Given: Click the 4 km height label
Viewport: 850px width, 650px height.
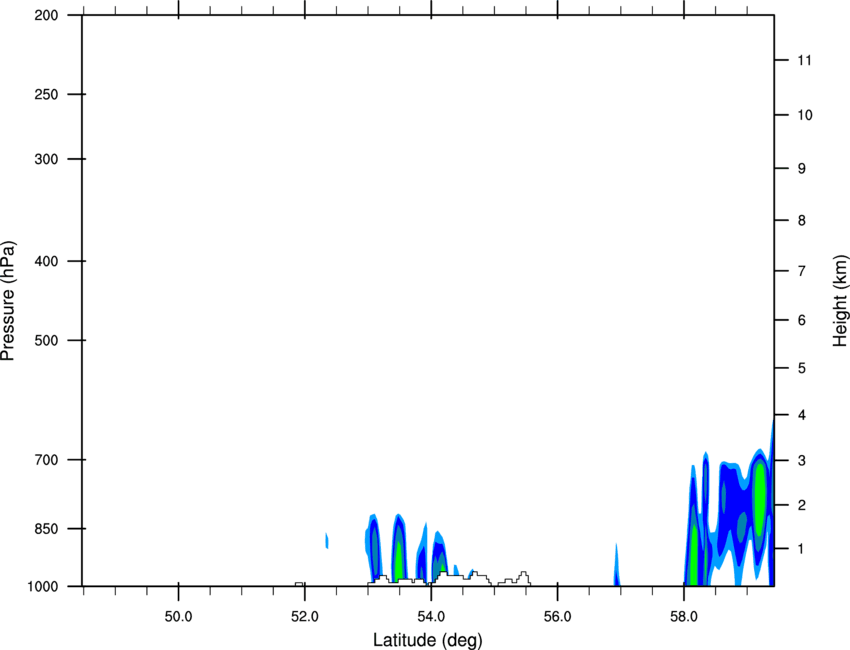Looking at the screenshot, I should click(802, 415).
